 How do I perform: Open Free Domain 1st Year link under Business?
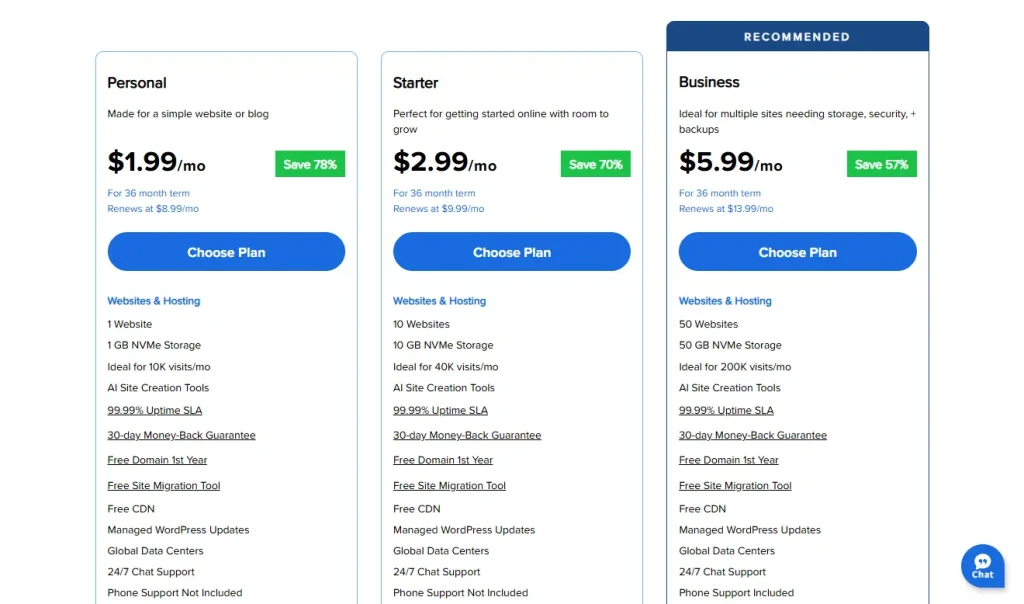tap(728, 460)
